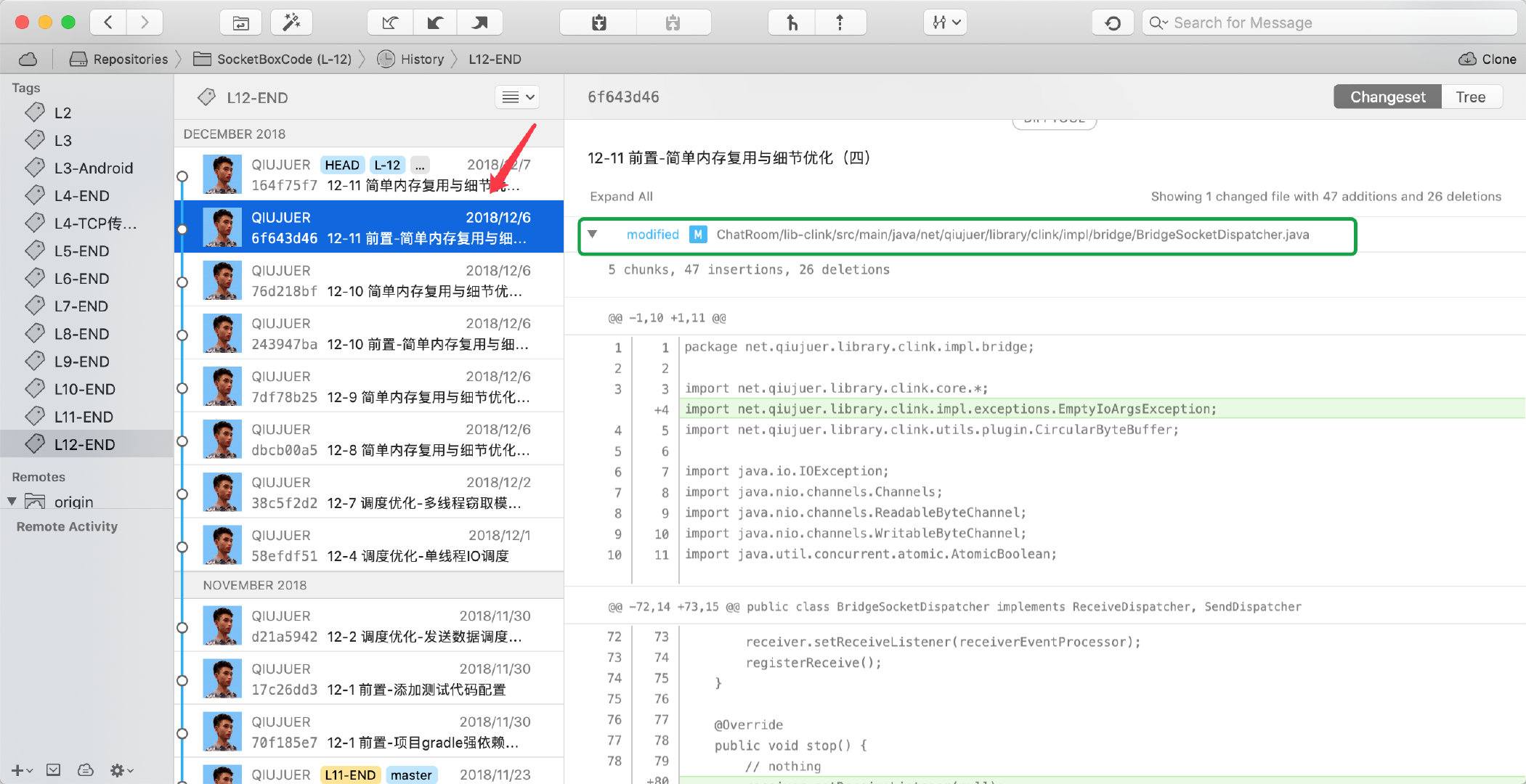Open the gear settings dropdown in sidebar
1526x784 pixels.
[121, 770]
